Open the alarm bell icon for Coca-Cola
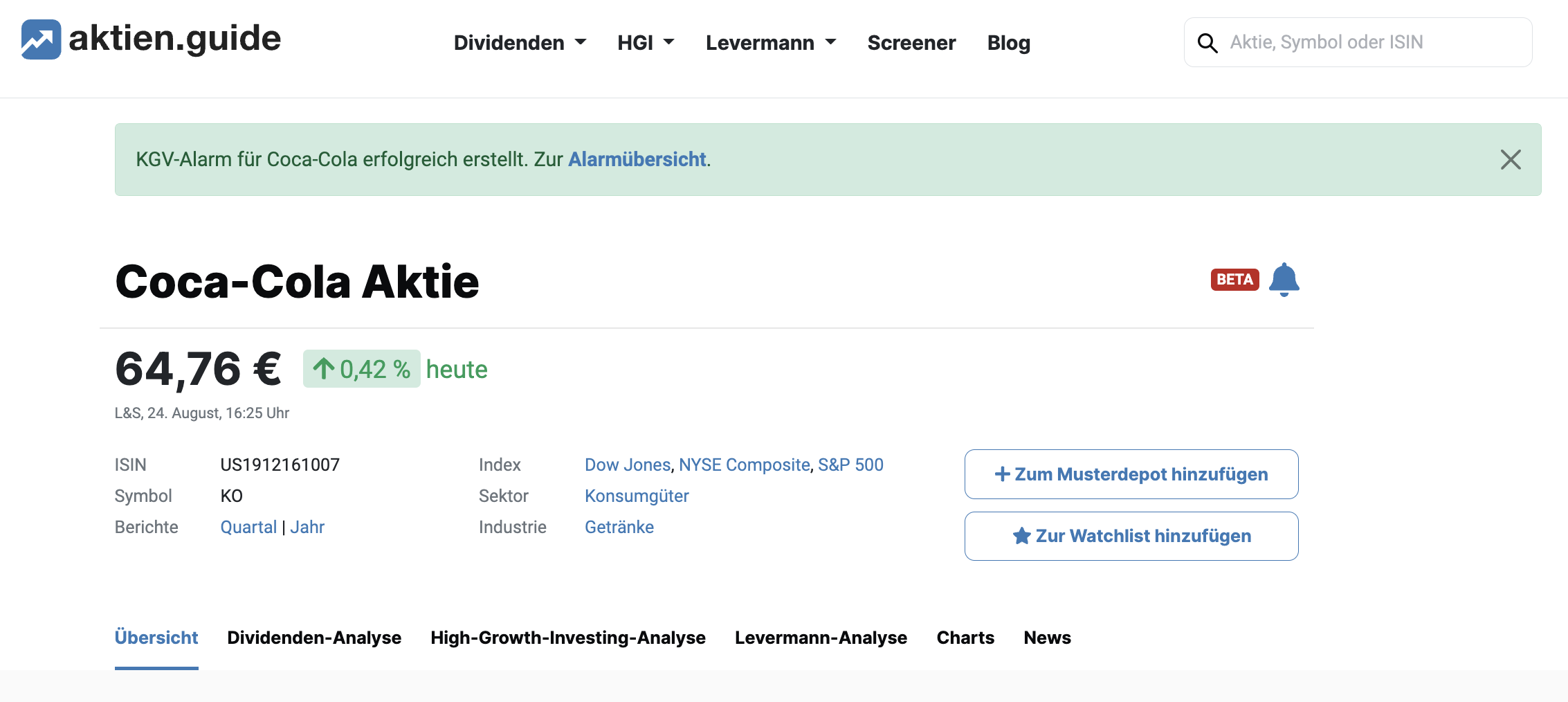 (x=1284, y=280)
